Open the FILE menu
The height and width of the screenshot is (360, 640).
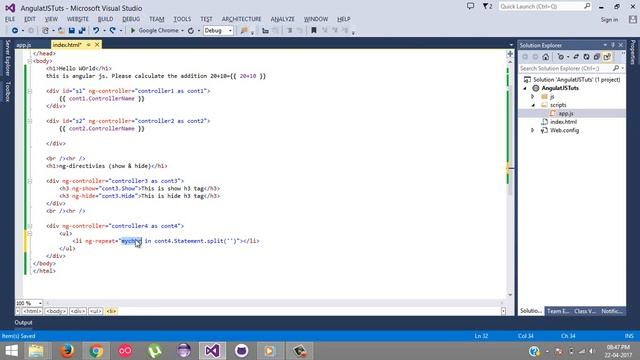(x=10, y=19)
